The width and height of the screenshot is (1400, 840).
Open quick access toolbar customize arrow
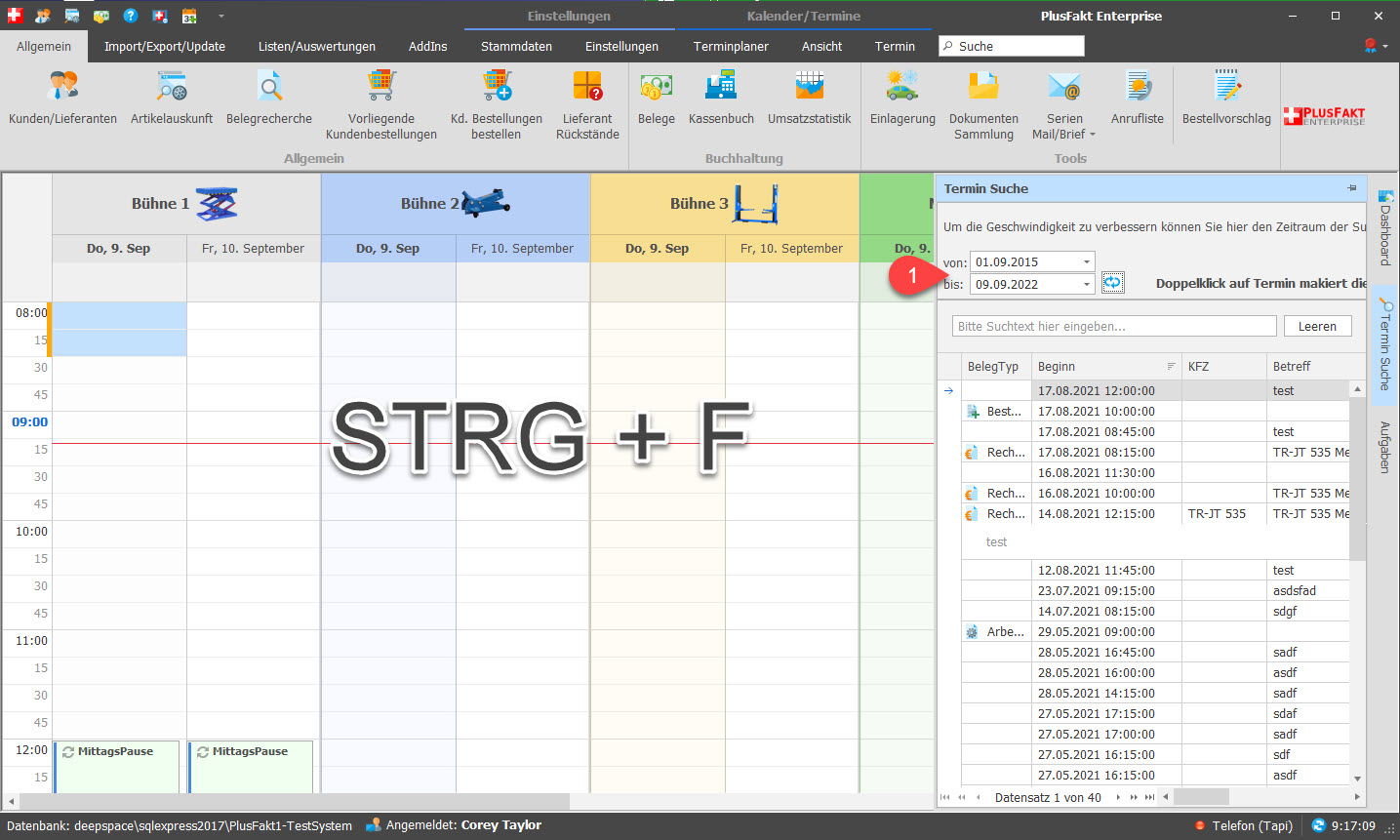[x=221, y=16]
